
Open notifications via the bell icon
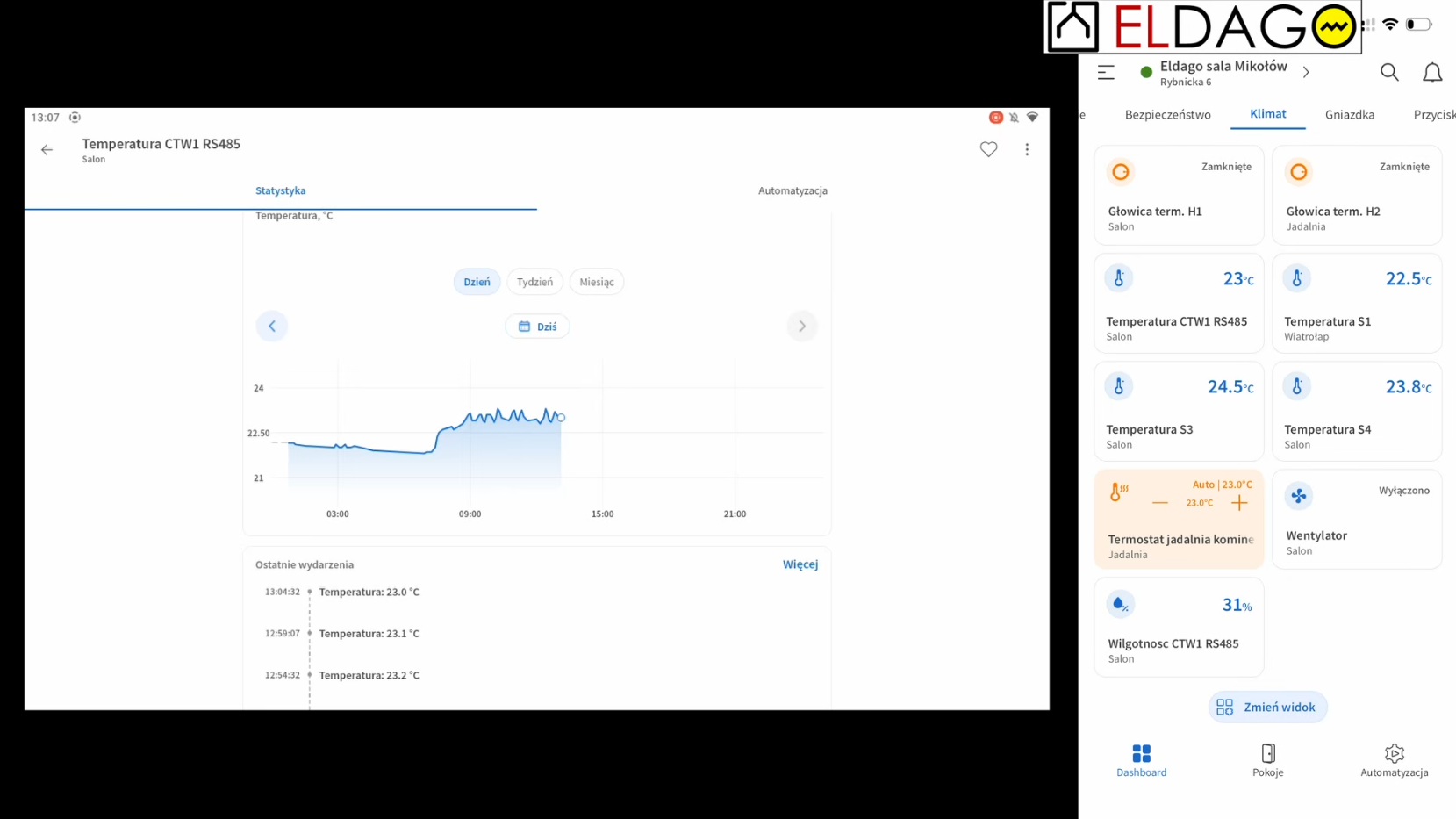point(1431,73)
